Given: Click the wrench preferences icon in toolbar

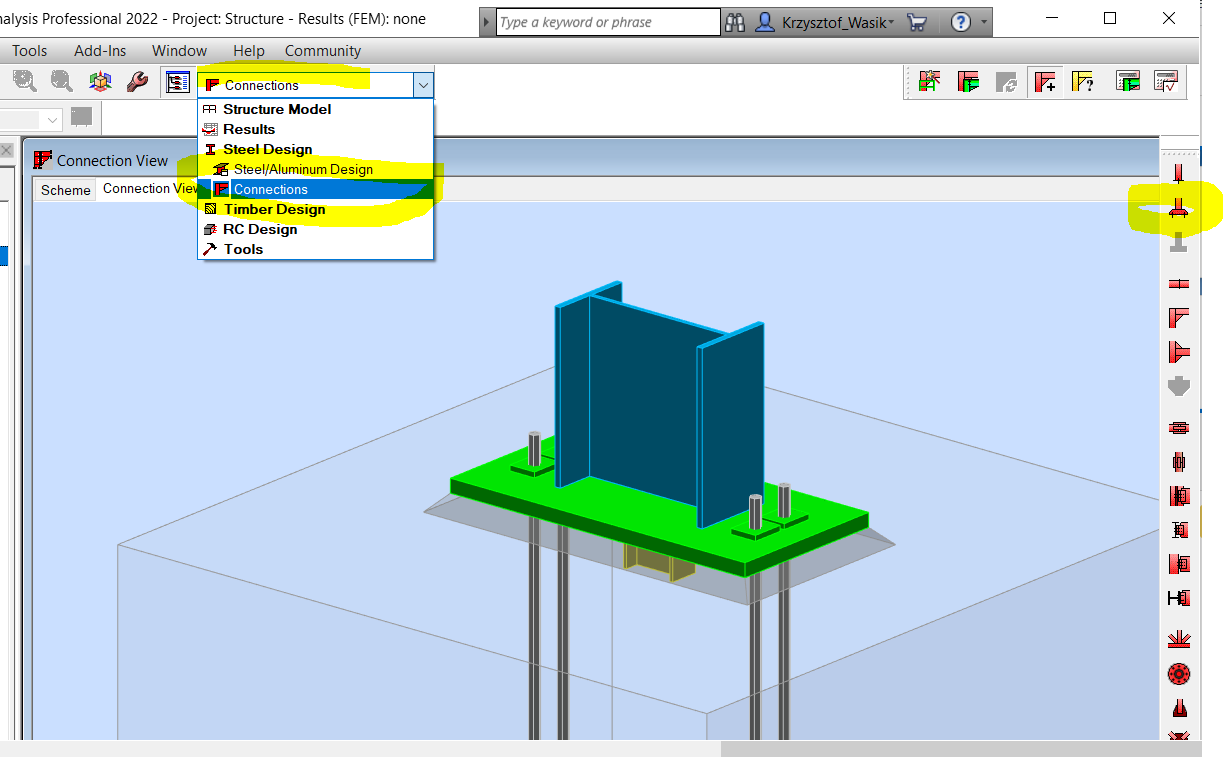Looking at the screenshot, I should [x=138, y=83].
